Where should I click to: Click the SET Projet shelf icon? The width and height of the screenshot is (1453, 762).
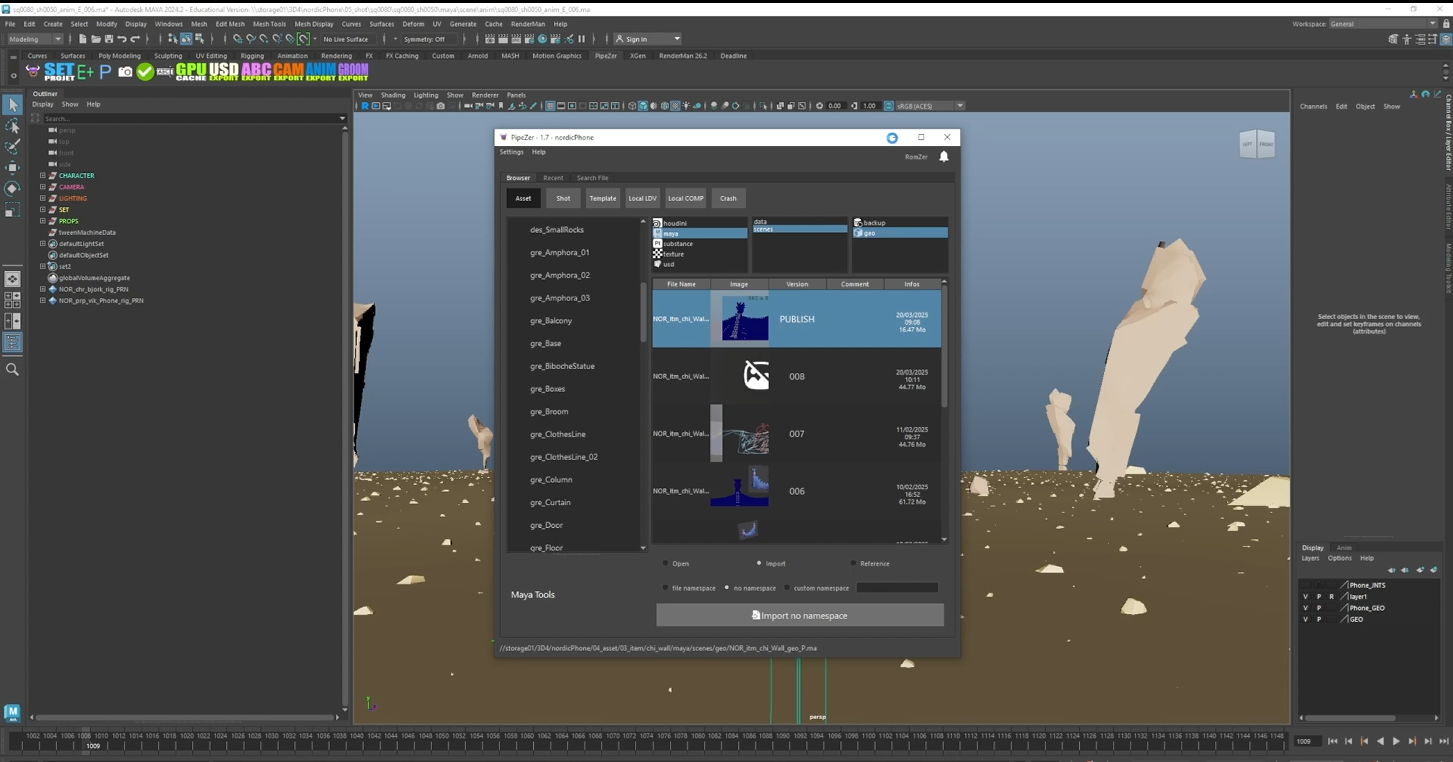[59, 72]
